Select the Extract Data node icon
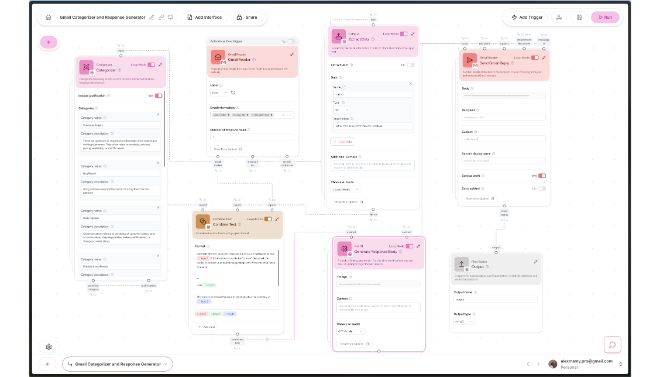Image resolution: width=660 pixels, height=377 pixels. (x=339, y=36)
